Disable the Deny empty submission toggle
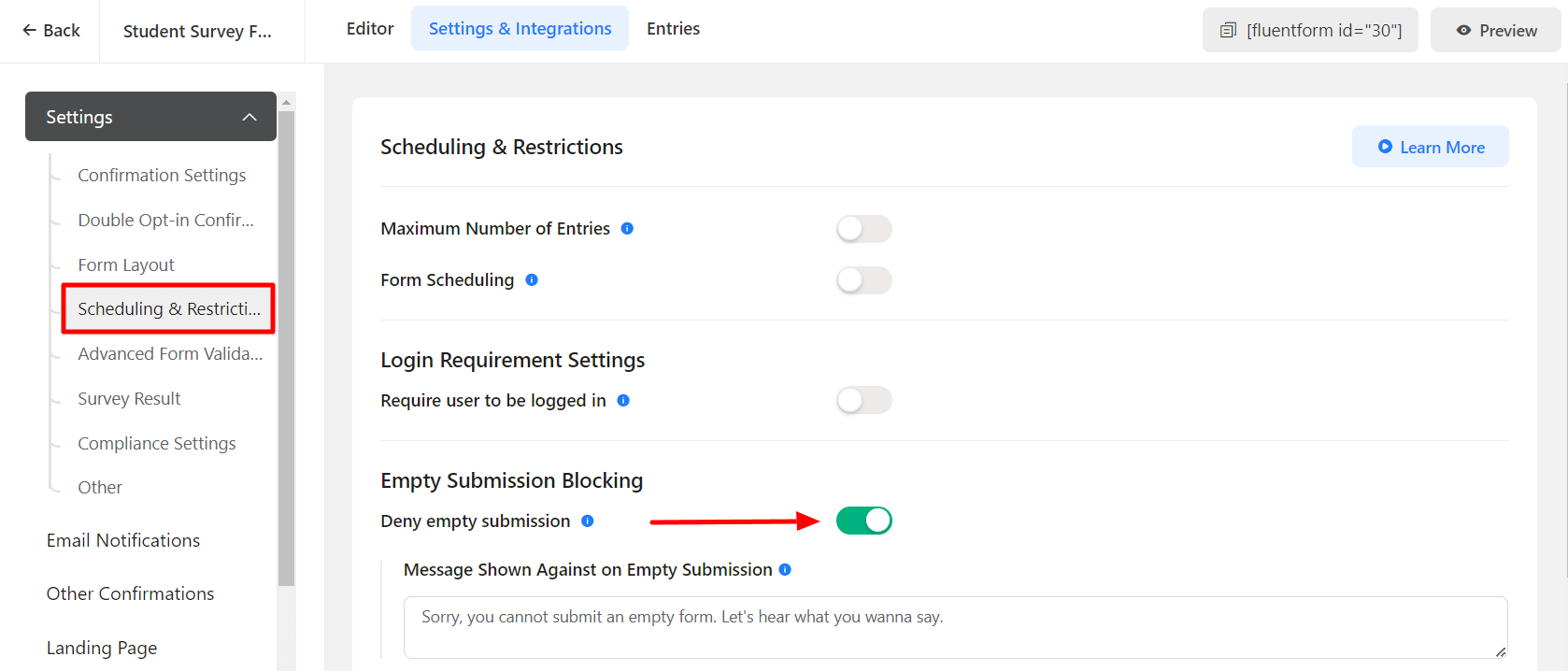This screenshot has height=671, width=1568. click(863, 521)
